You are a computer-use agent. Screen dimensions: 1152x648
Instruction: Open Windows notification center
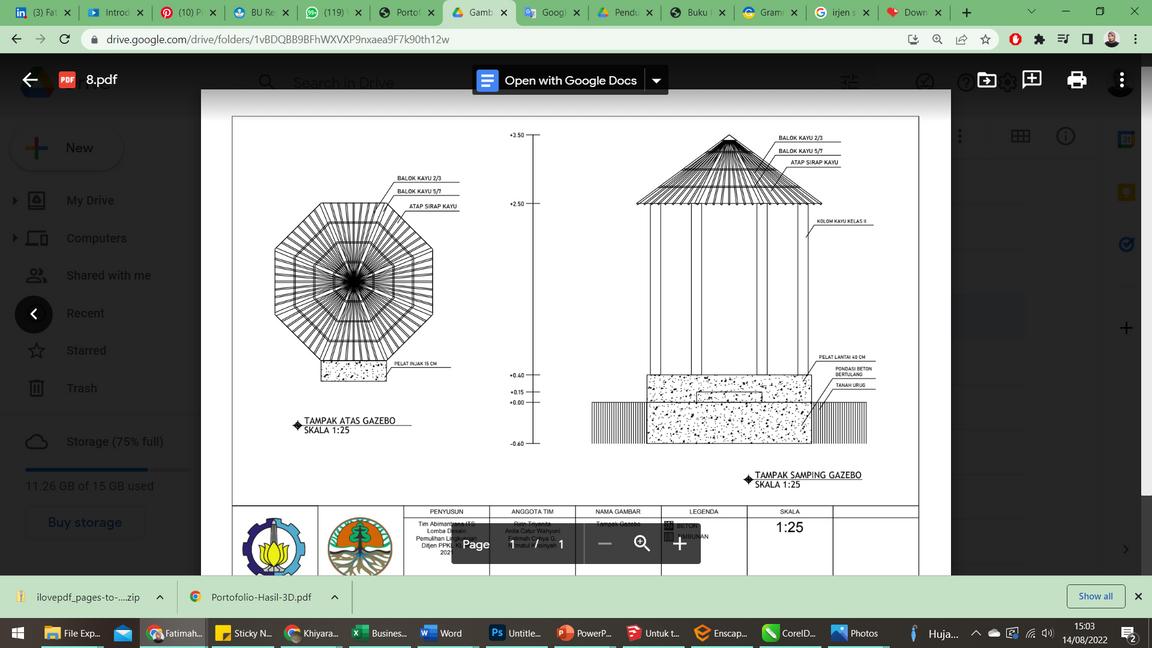coord(1130,633)
